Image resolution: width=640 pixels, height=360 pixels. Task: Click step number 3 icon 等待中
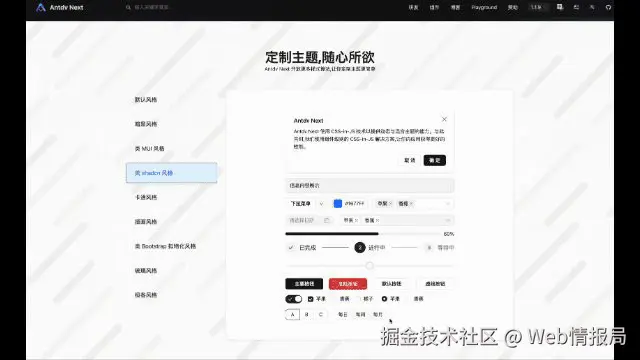[x=429, y=247]
